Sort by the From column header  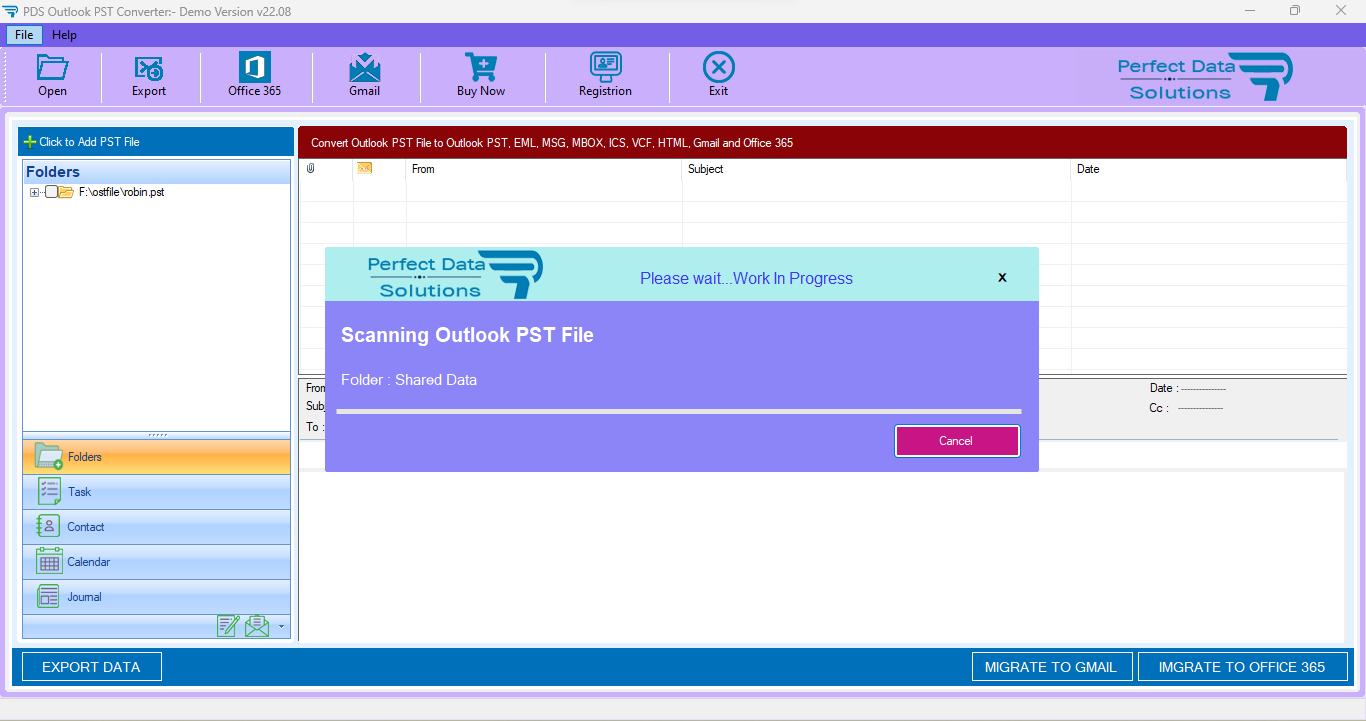coord(544,169)
